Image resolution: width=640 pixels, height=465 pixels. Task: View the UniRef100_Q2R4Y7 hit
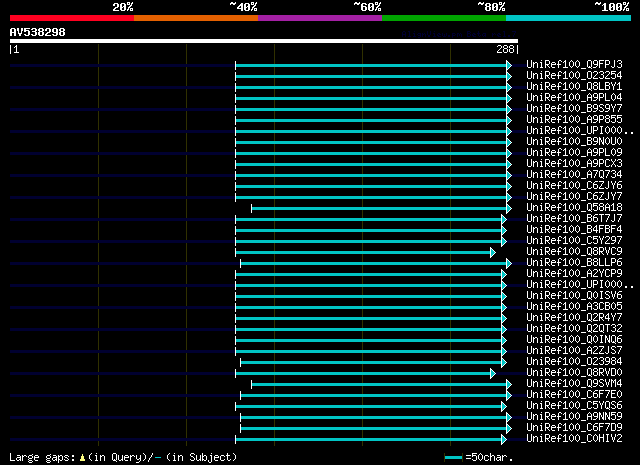[574, 317]
